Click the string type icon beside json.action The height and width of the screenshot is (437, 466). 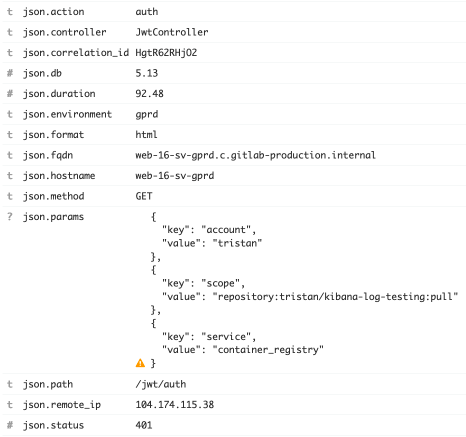10,12
